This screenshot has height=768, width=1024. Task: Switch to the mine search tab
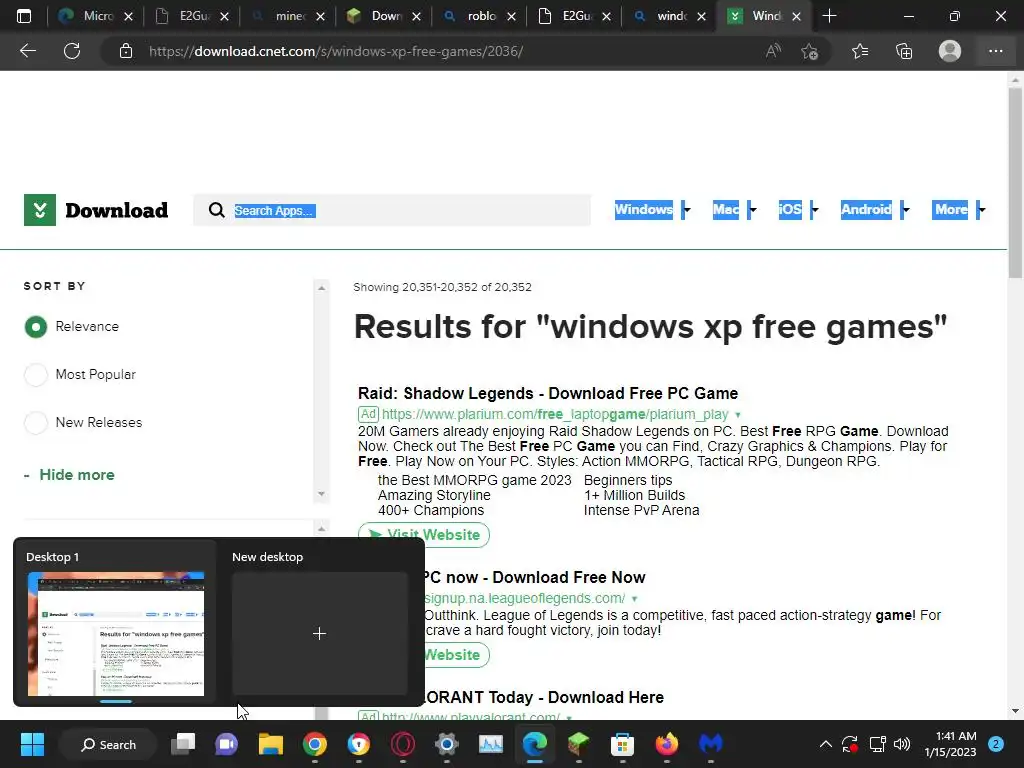[287, 16]
